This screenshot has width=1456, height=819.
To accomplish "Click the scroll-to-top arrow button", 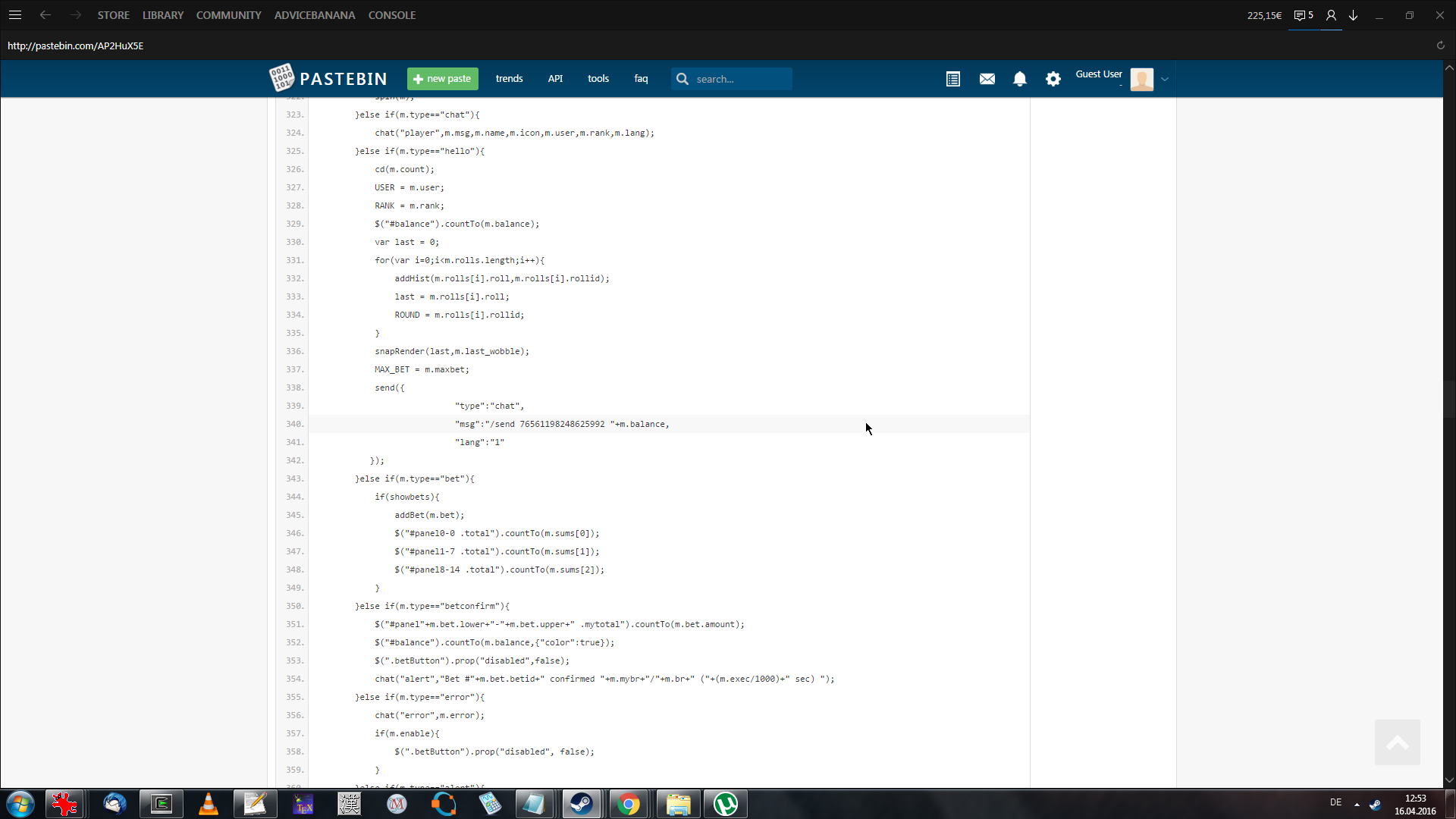I will tap(1397, 742).
